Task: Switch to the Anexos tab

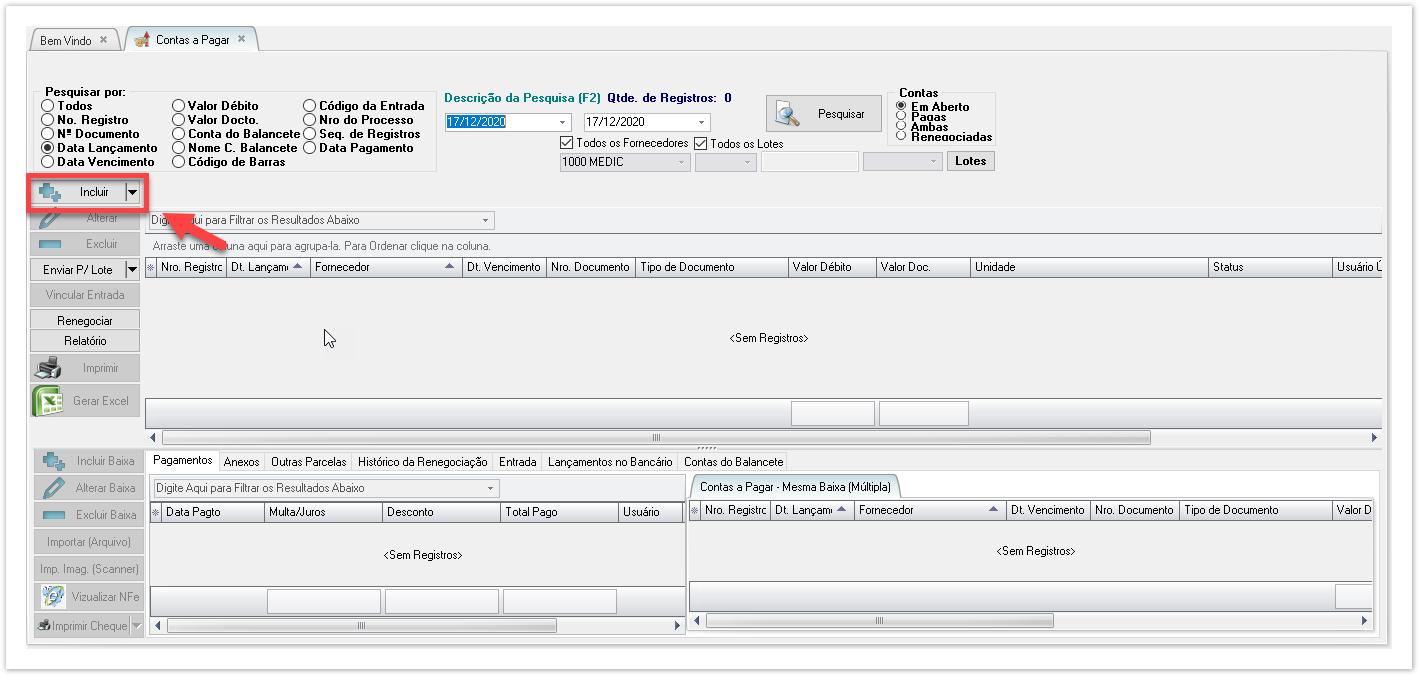Action: 241,462
